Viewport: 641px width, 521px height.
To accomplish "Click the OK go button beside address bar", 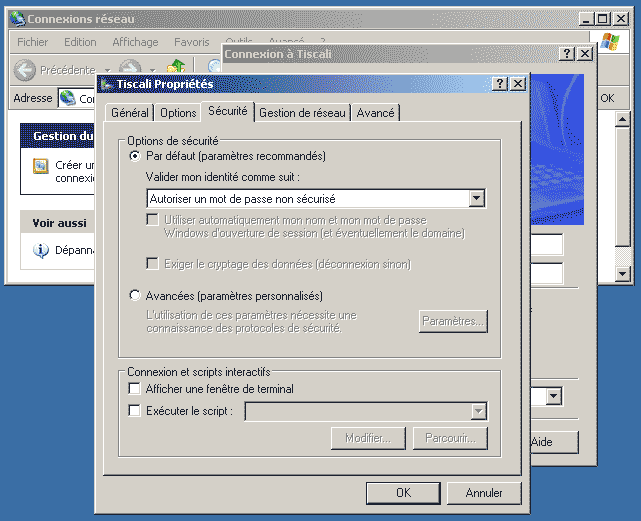I will pos(607,98).
